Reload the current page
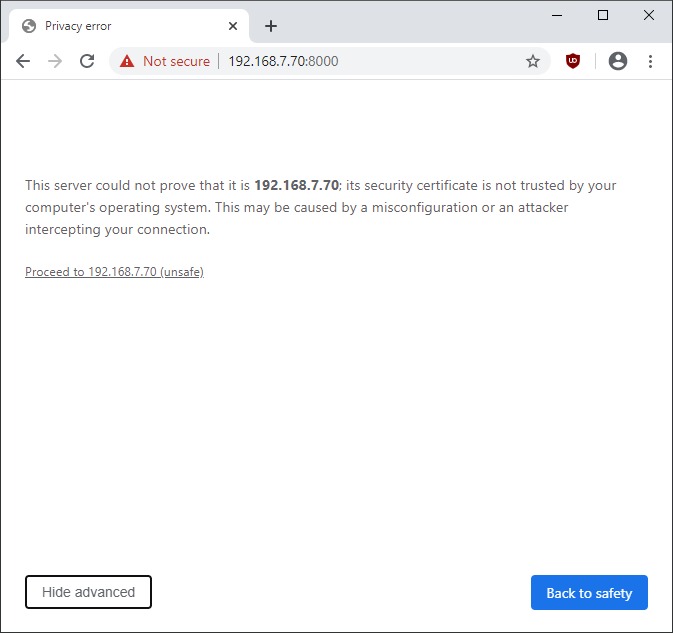Image resolution: width=673 pixels, height=633 pixels. click(x=87, y=61)
